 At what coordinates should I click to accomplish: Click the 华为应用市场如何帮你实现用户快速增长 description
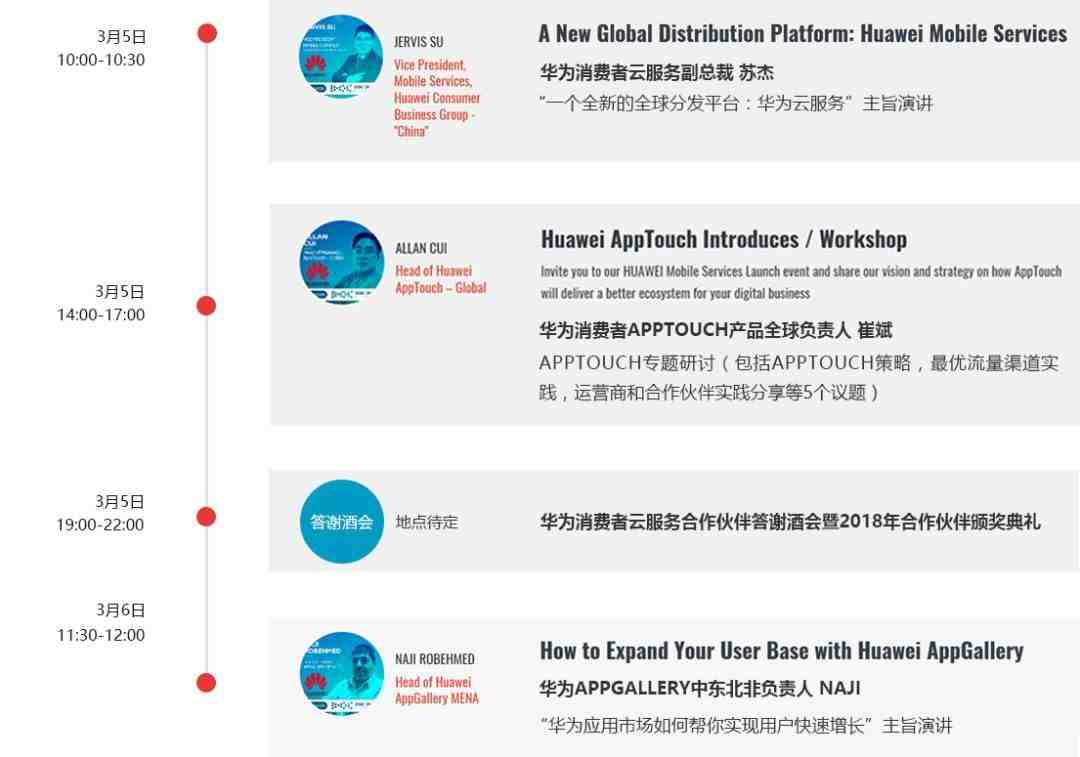747,725
